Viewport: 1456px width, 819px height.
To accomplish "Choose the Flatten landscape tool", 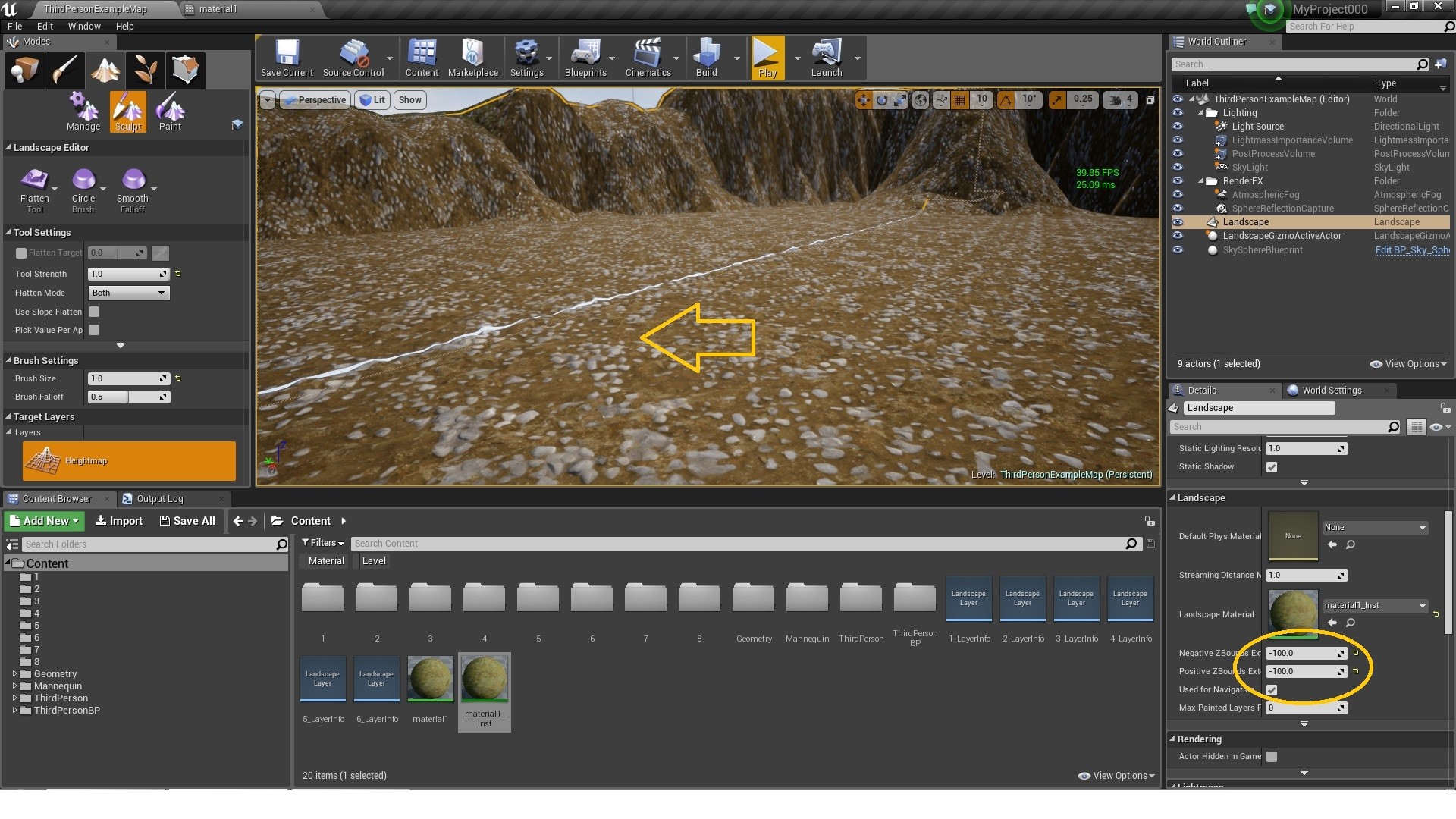I will pyautogui.click(x=35, y=190).
